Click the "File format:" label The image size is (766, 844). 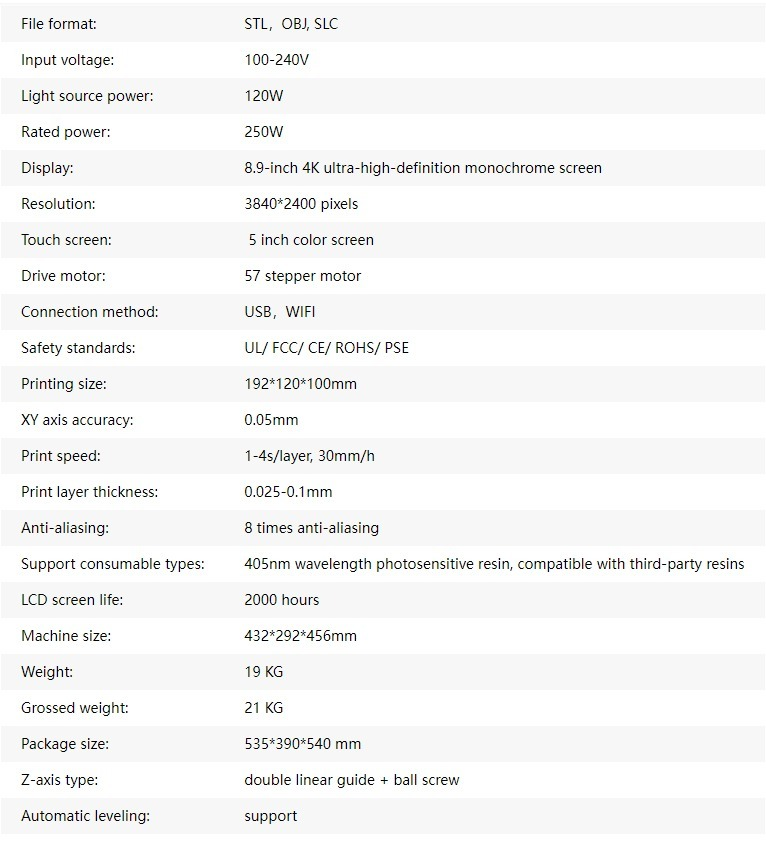pyautogui.click(x=59, y=24)
